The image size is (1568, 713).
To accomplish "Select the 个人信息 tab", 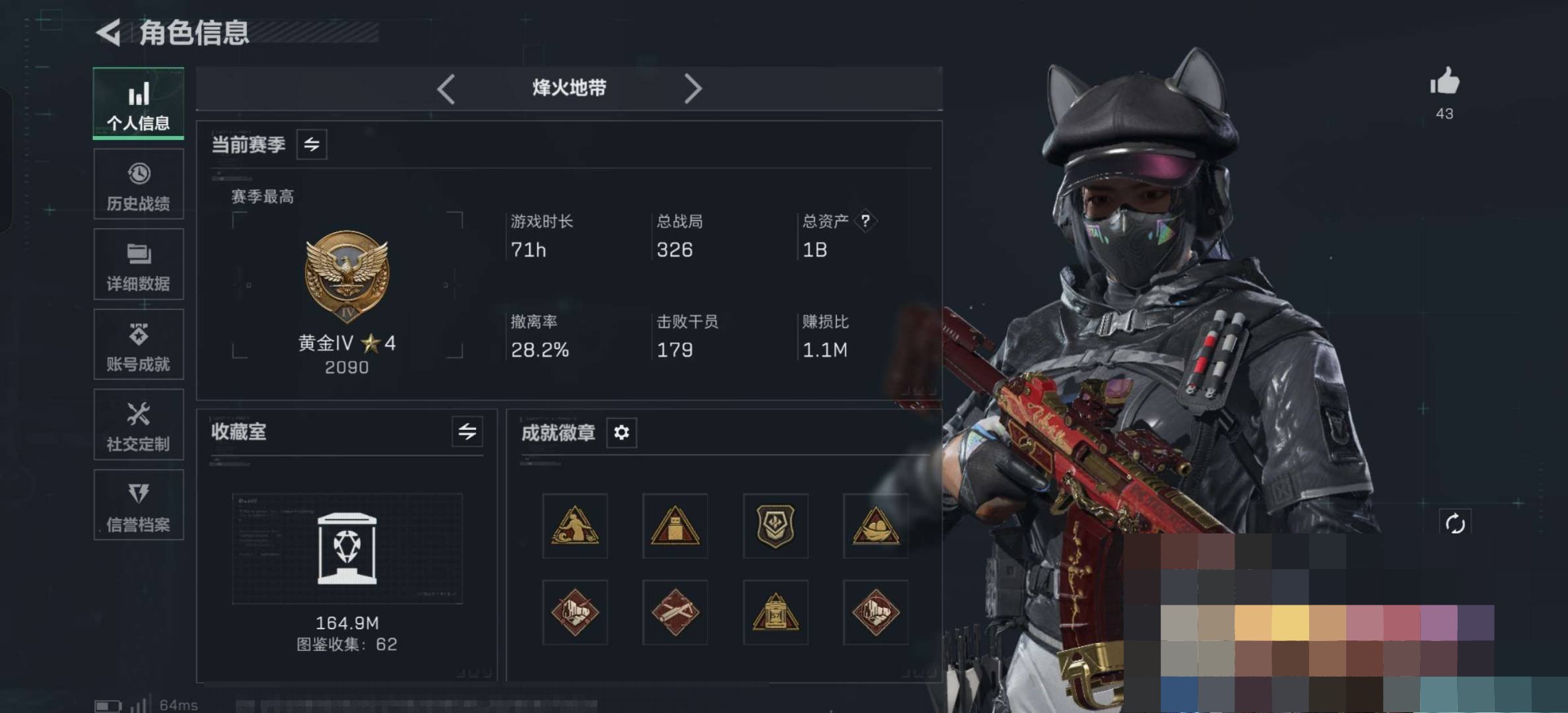I will tap(139, 104).
